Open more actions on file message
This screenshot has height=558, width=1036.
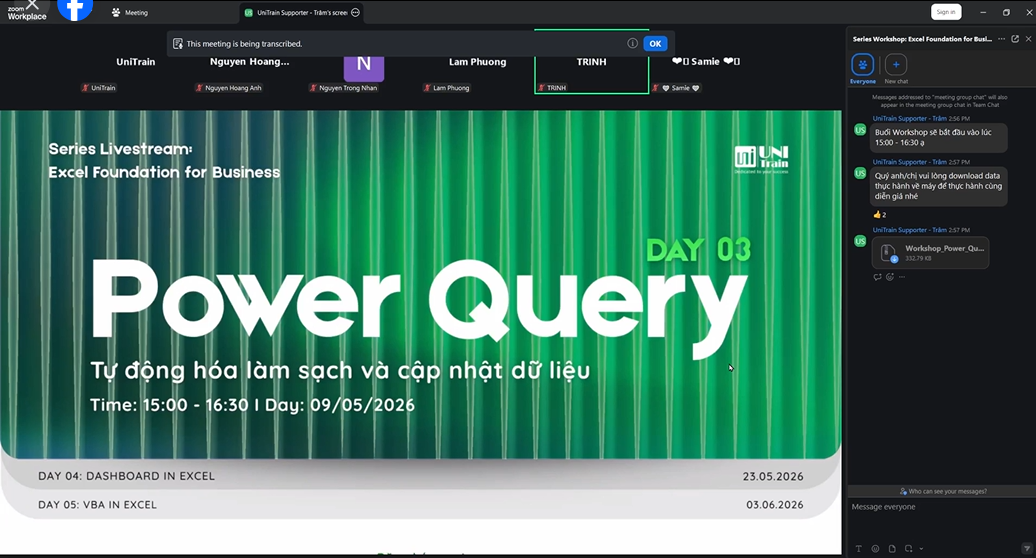(902, 277)
